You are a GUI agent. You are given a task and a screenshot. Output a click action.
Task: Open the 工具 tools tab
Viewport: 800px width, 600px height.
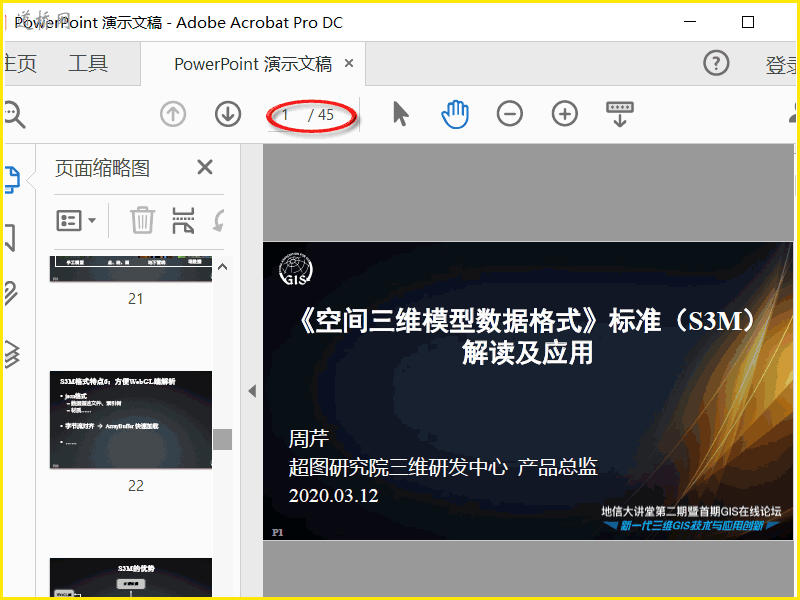pyautogui.click(x=88, y=64)
